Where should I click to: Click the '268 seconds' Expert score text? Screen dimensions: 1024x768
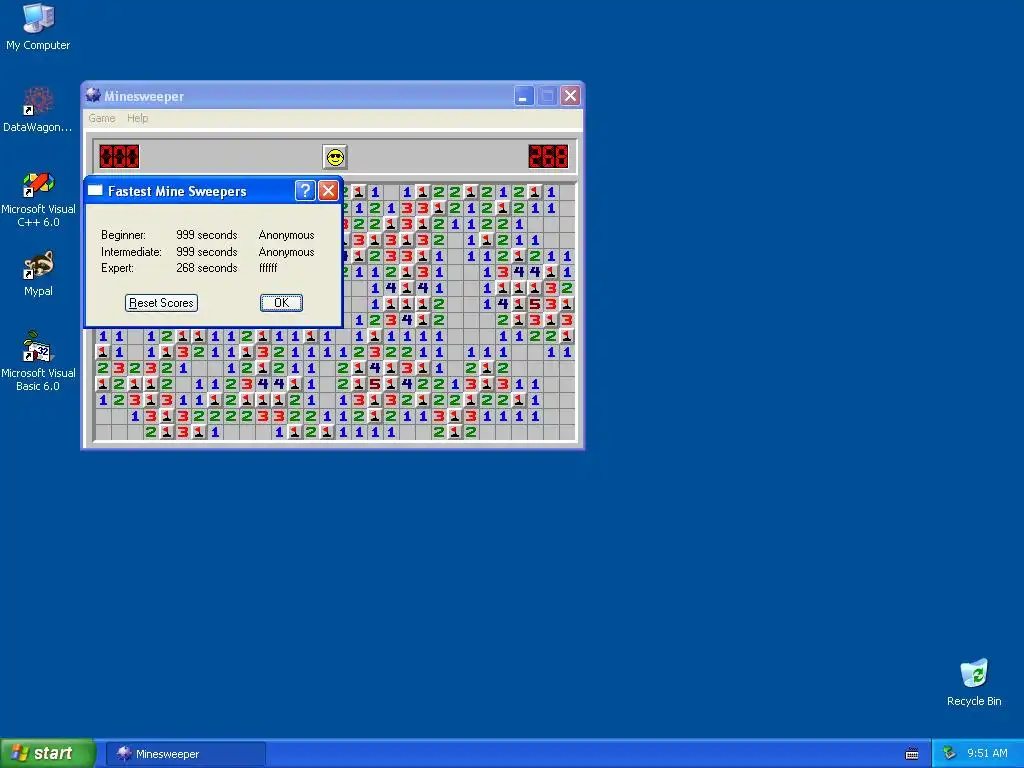click(206, 268)
